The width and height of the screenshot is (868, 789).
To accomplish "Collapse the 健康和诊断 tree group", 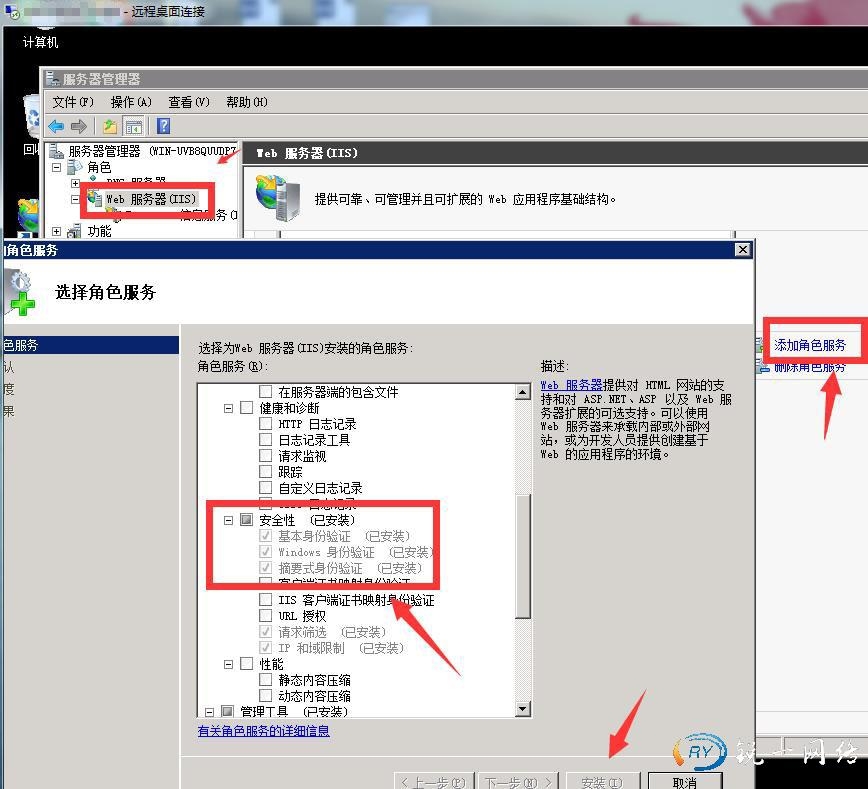I will pos(228,408).
